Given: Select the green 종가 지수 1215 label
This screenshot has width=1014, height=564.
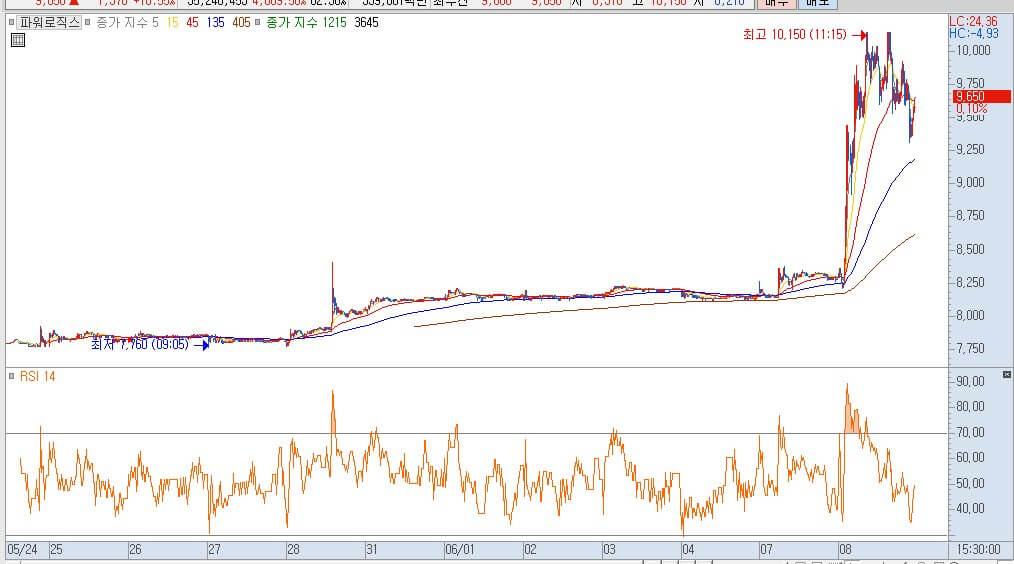Looking at the screenshot, I should click(306, 23).
